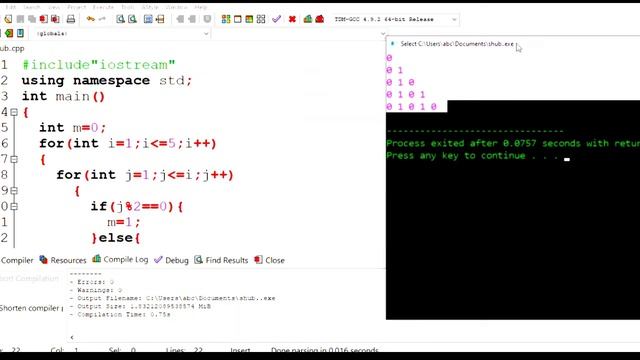Open the TDM-GCC 4.9.2 compiler set dropdown
Viewport: 640px width, 360px height.
point(396,19)
